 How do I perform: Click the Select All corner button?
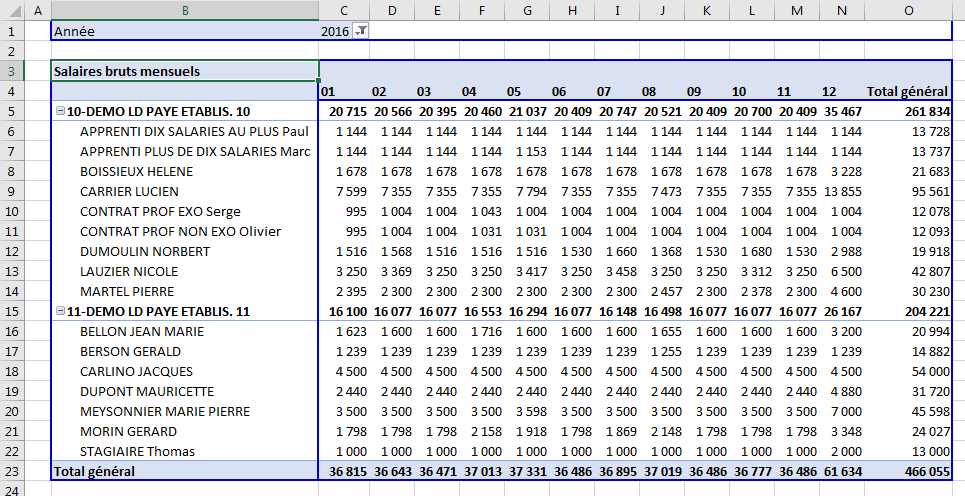pyautogui.click(x=12, y=10)
